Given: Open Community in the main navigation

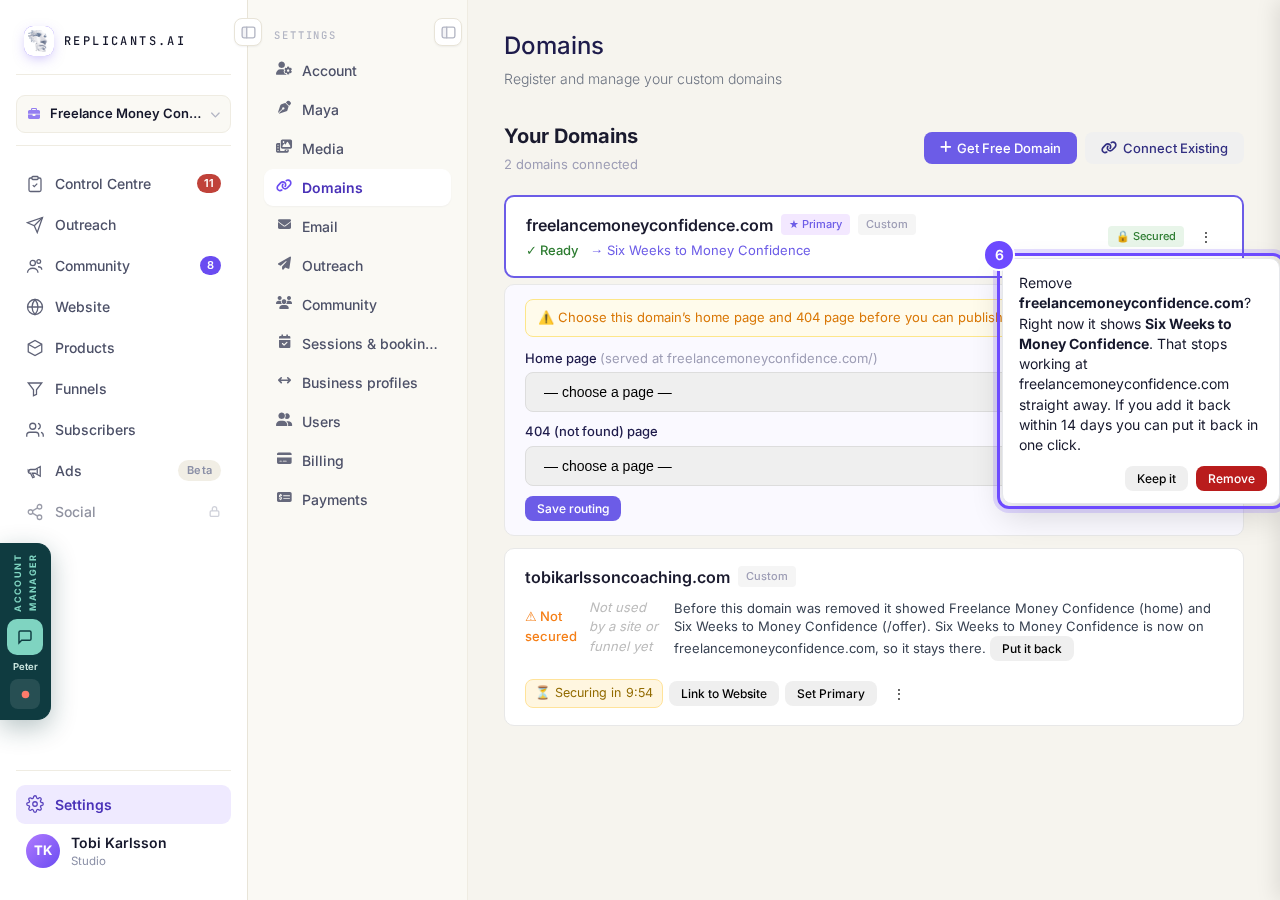Looking at the screenshot, I should click(123, 266).
